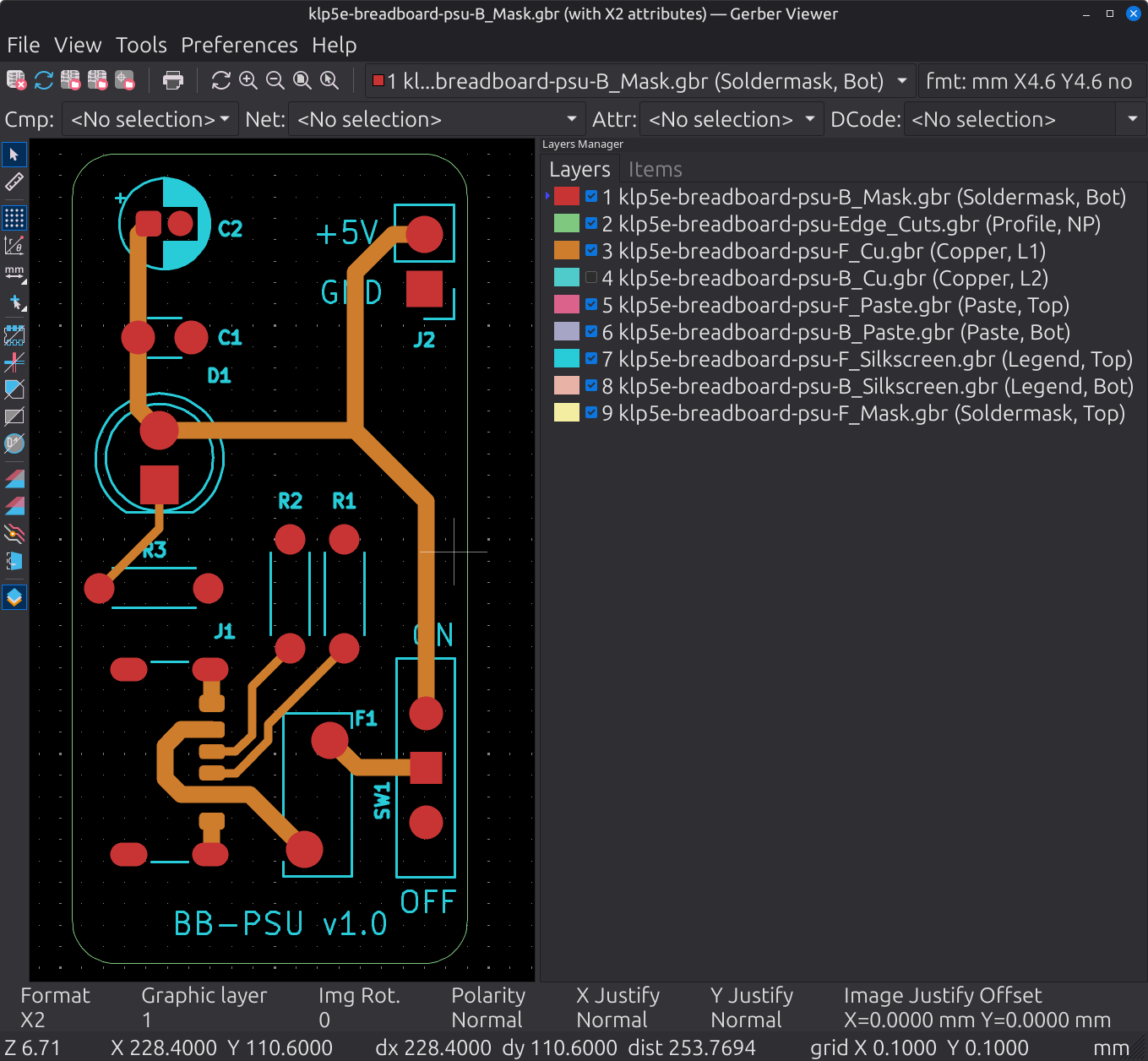Uncheck layer 9 F_Mask Soldermask Top
Screen dimensions: 1148x1061
pyautogui.click(x=591, y=413)
